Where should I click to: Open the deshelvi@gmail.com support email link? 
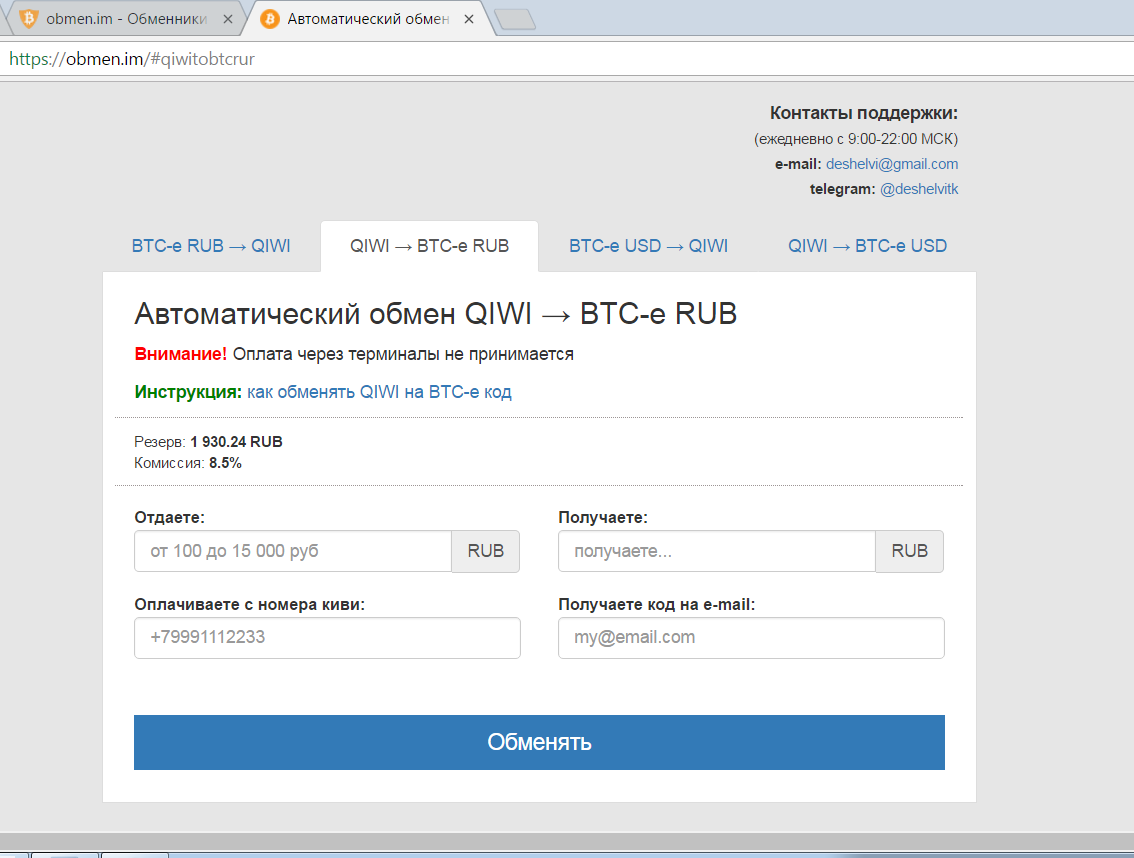891,164
